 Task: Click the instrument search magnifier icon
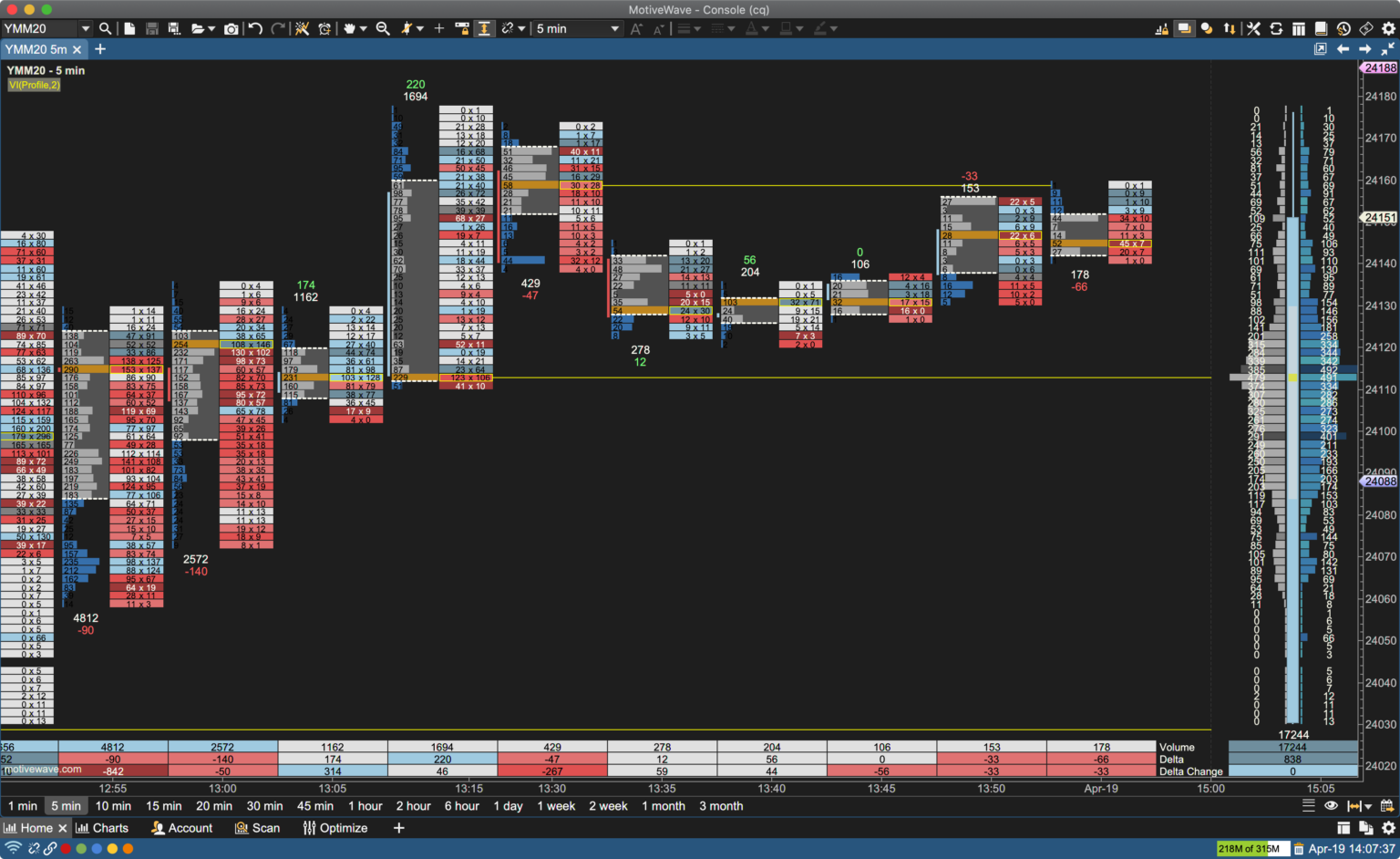coord(106,28)
